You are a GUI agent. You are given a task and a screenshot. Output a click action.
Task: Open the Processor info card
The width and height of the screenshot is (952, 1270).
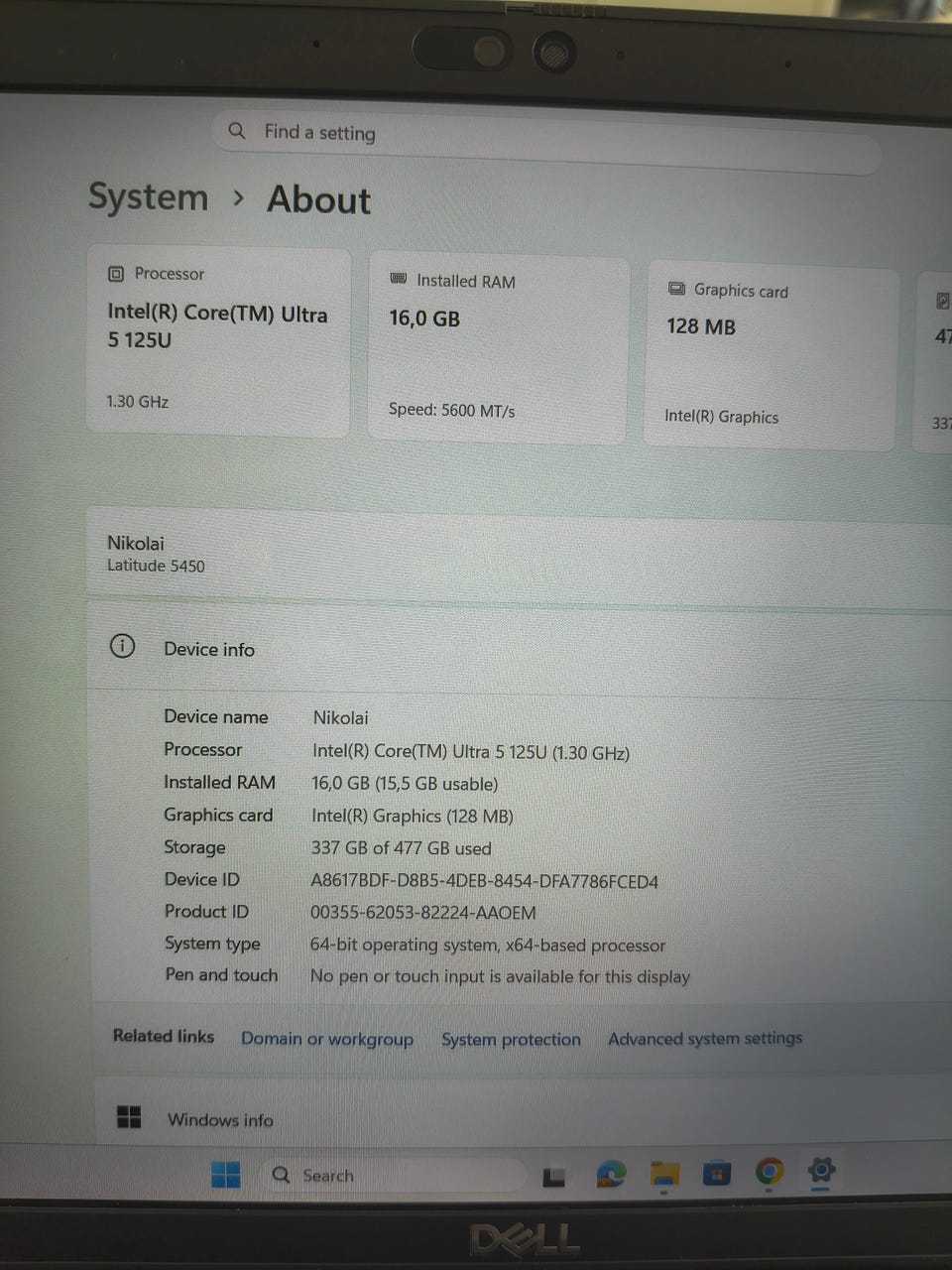tap(218, 340)
